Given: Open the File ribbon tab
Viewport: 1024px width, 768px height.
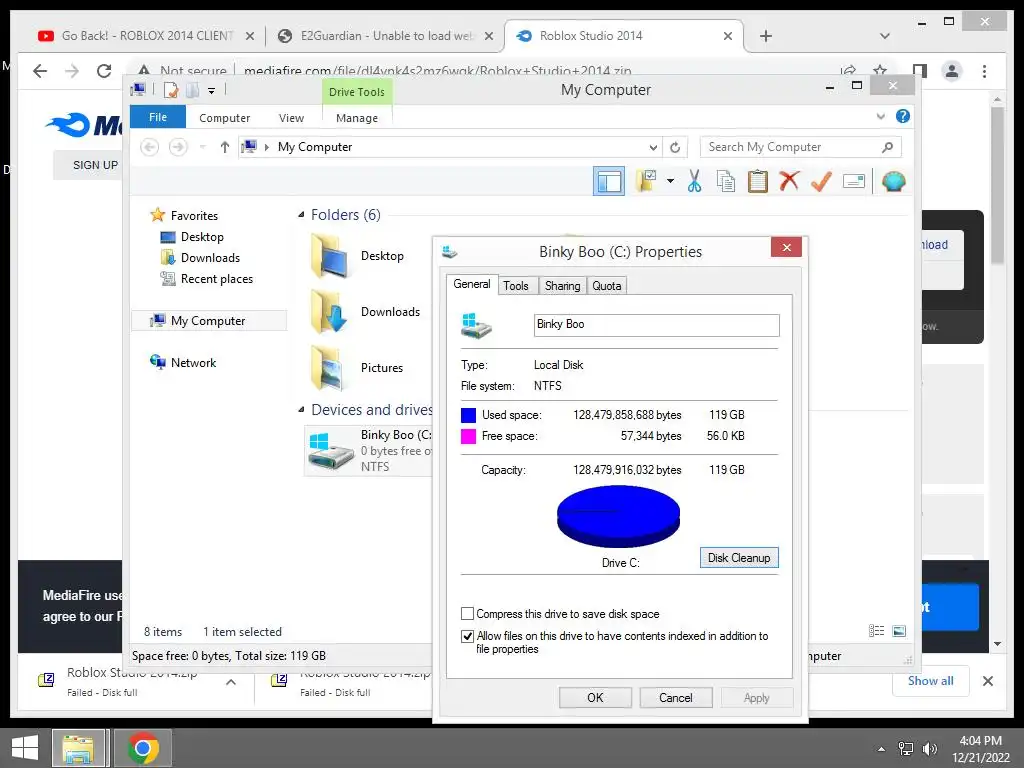Looking at the screenshot, I should [x=158, y=117].
